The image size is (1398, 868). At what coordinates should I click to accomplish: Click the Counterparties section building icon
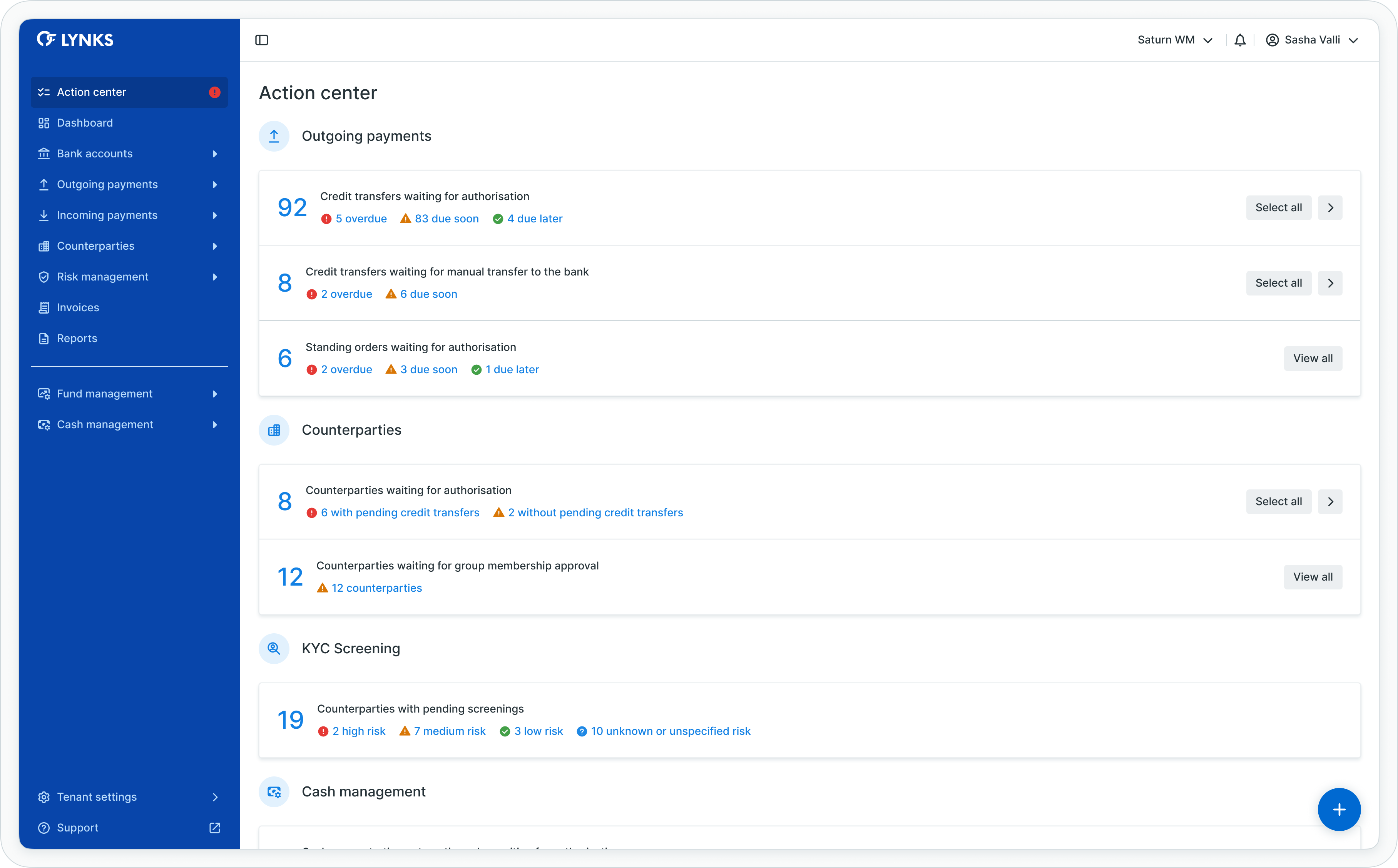click(x=274, y=430)
